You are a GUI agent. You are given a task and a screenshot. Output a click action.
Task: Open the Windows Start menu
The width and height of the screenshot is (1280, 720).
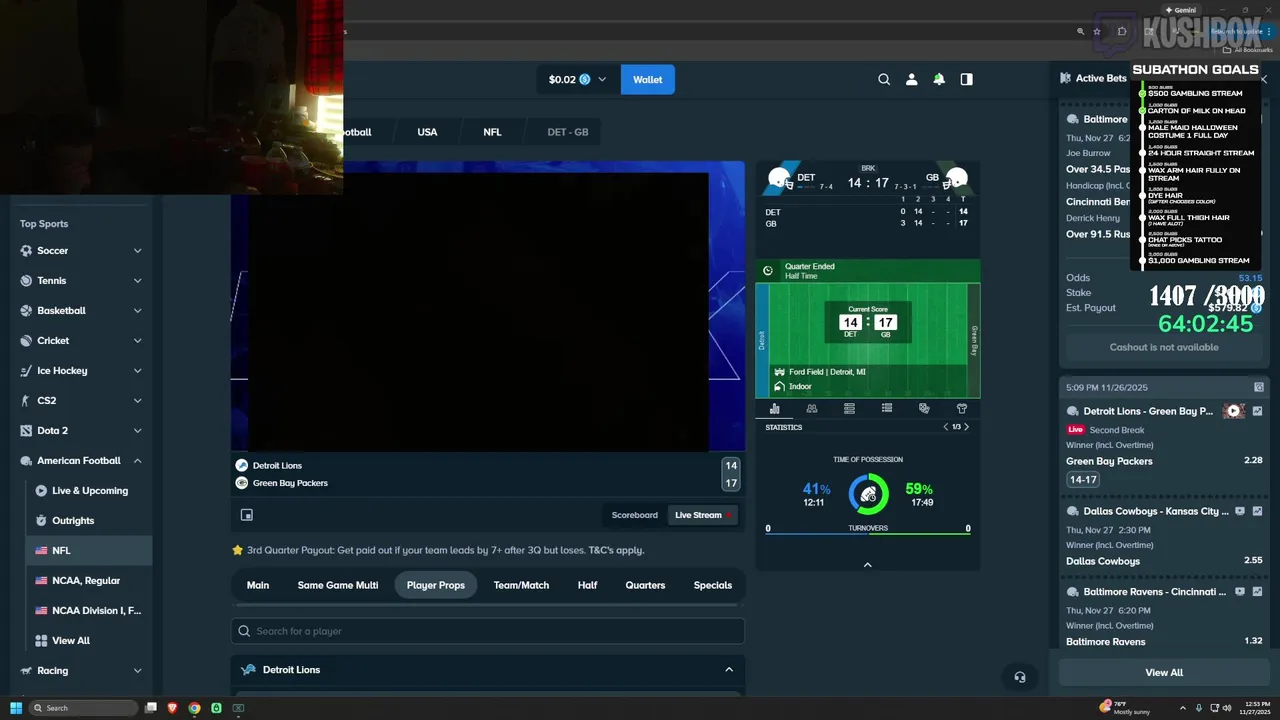[x=16, y=708]
